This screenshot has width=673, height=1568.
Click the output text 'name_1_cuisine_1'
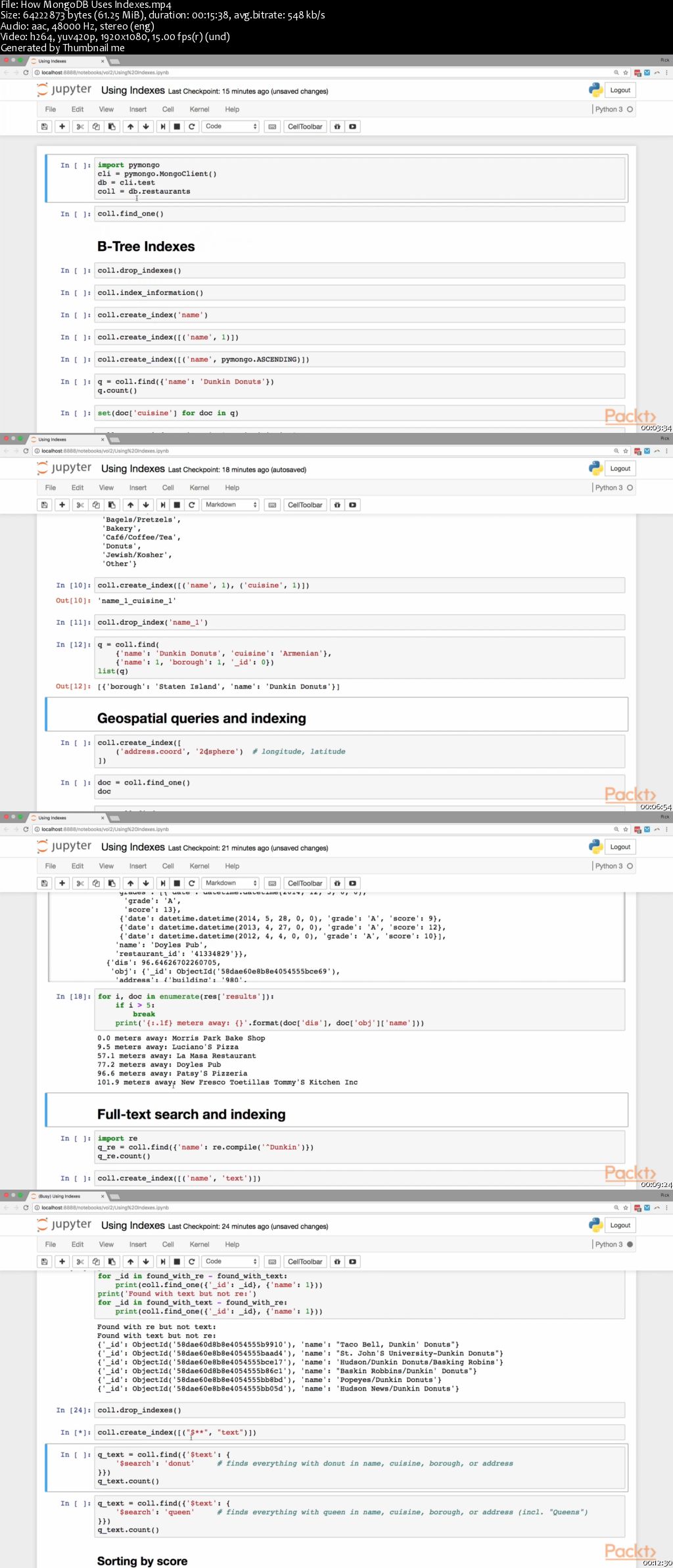[137, 601]
